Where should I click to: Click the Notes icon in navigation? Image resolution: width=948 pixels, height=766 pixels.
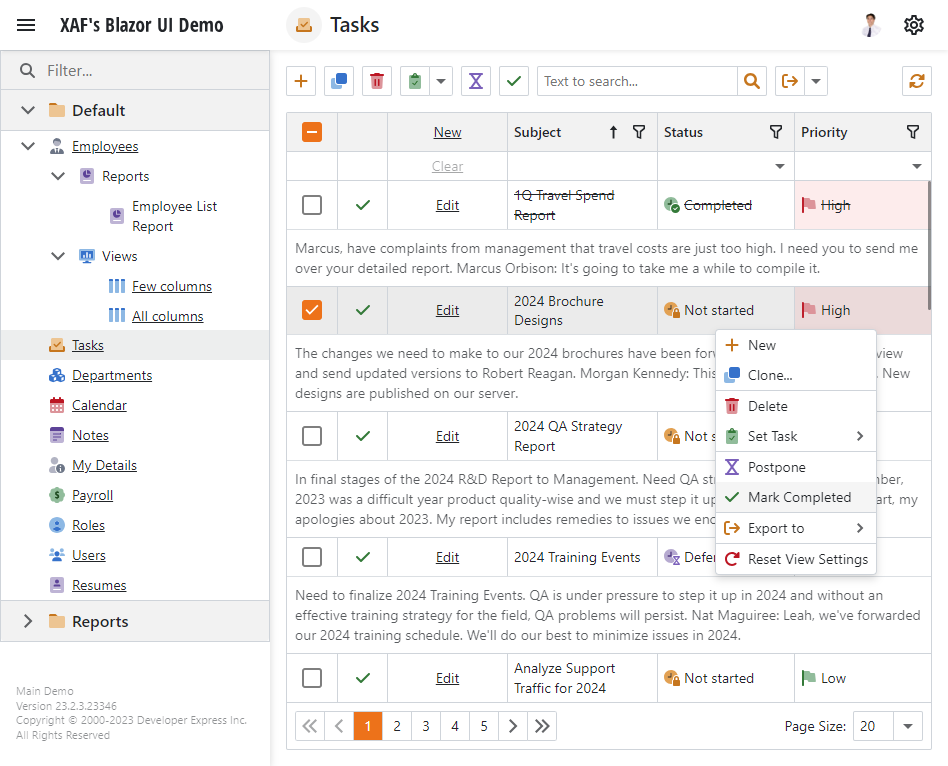[x=57, y=435]
